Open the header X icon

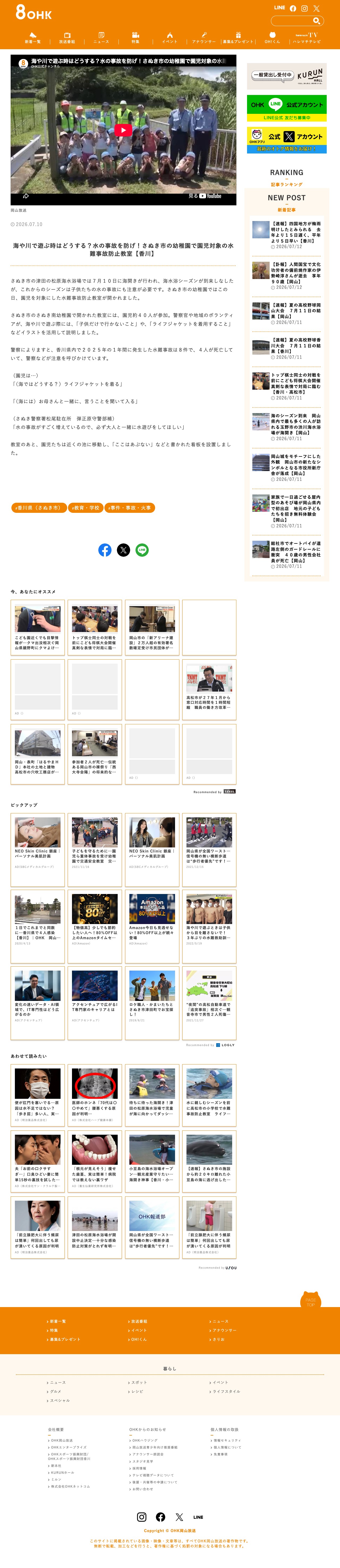point(316,9)
